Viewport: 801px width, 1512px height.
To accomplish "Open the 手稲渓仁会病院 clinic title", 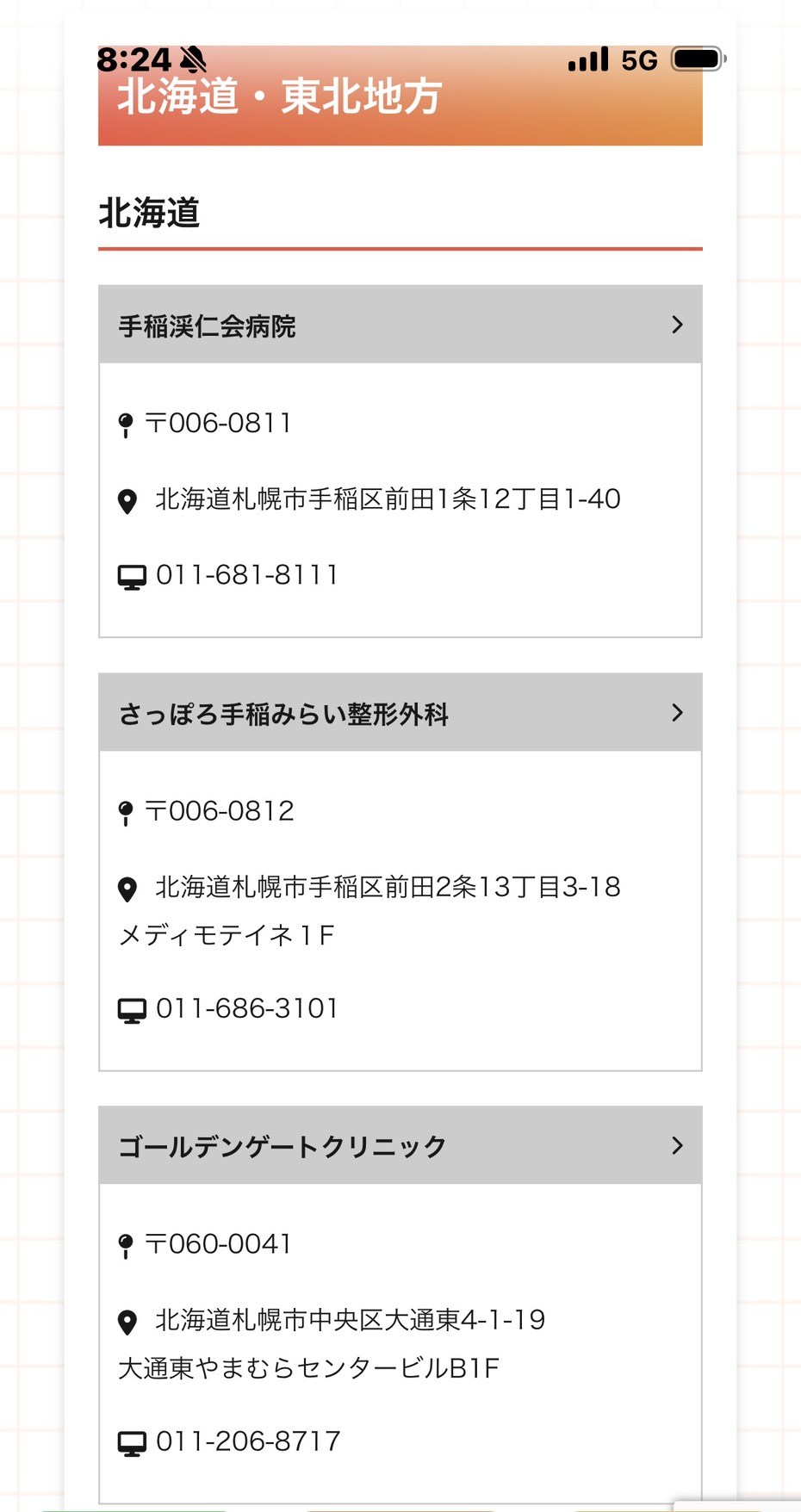I will (208, 326).
